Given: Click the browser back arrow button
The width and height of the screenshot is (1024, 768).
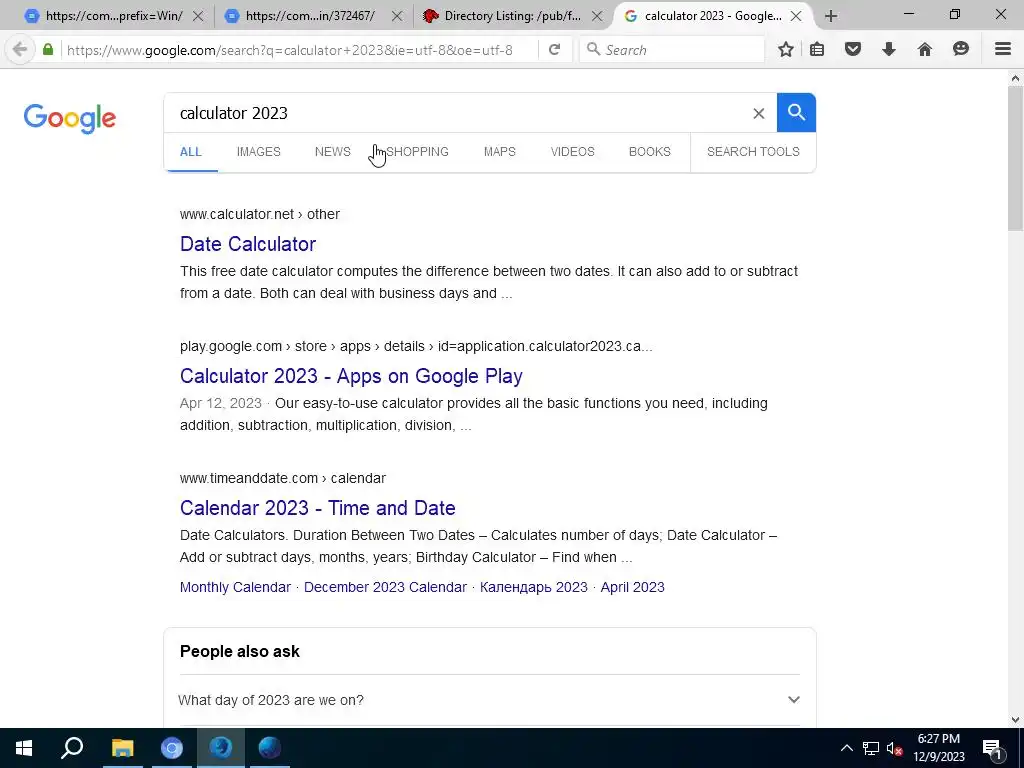Looking at the screenshot, I should [x=20, y=50].
